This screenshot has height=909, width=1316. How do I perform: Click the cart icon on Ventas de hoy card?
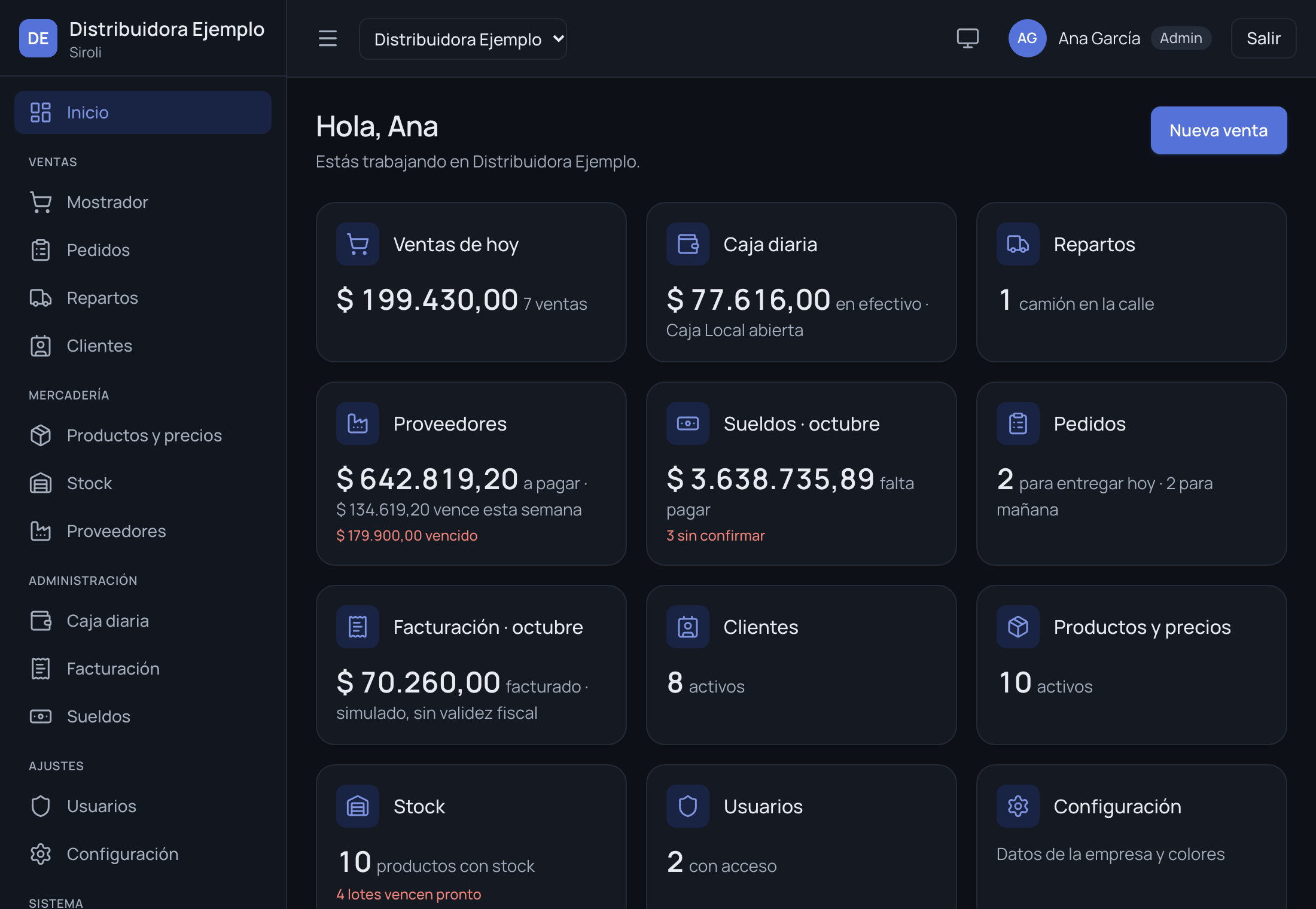coord(358,244)
